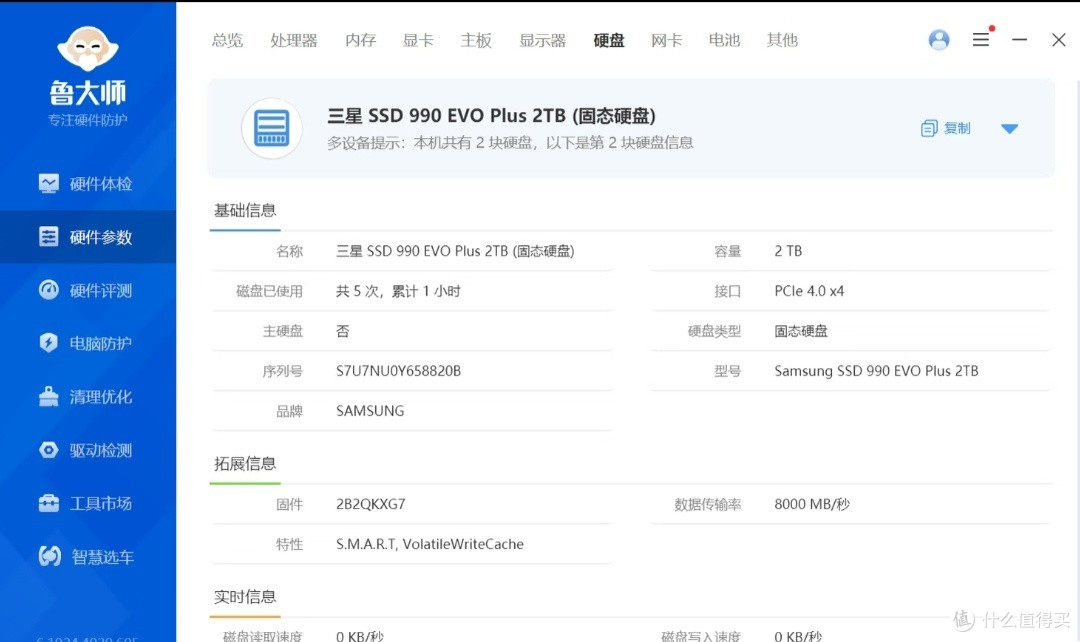Click the transfer rate 8000 MB/秒
Image resolution: width=1080 pixels, height=642 pixels.
click(x=812, y=504)
